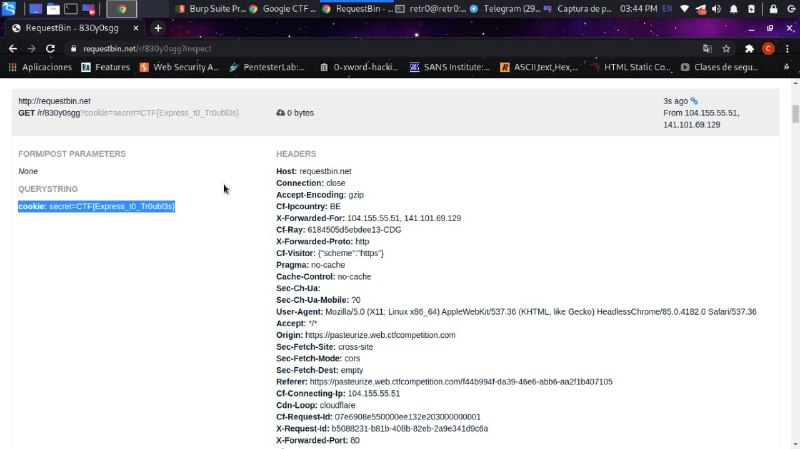Click the log out icon
Image resolution: width=800 pixels, height=449 pixels.
(791, 9)
